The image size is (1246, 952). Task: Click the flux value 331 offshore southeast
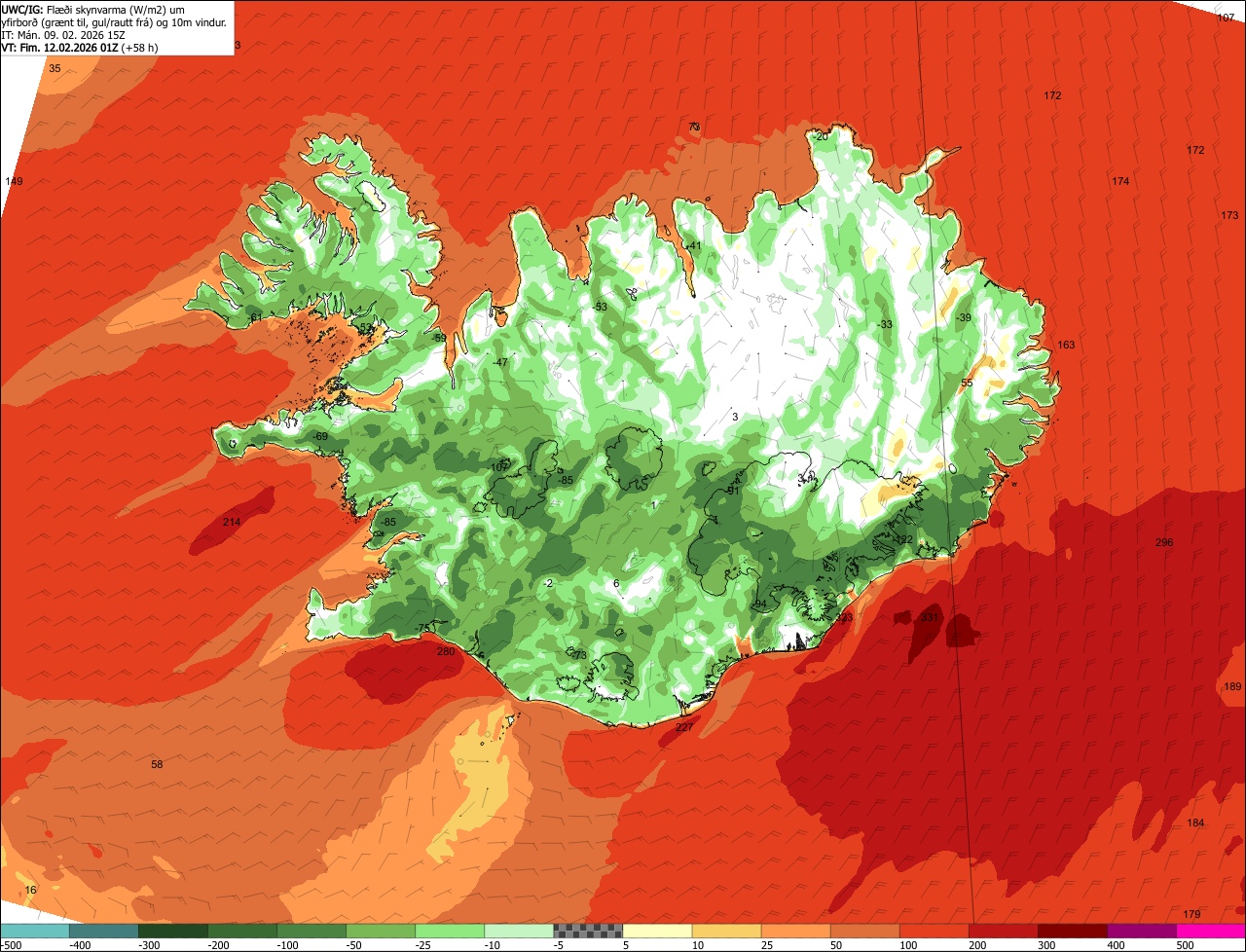(x=930, y=617)
